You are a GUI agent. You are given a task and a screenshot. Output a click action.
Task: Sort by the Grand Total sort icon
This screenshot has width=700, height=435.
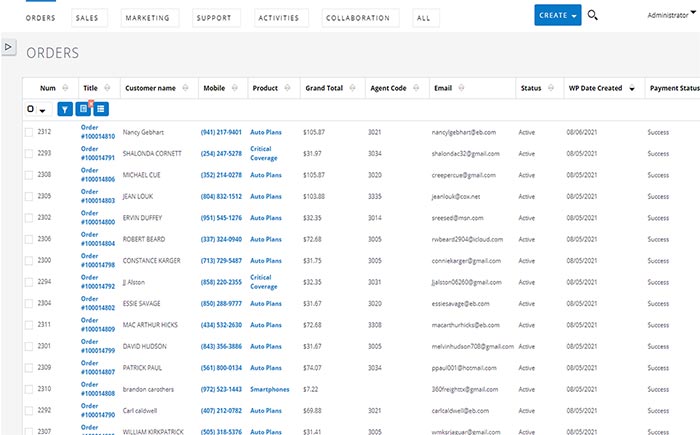pos(352,88)
